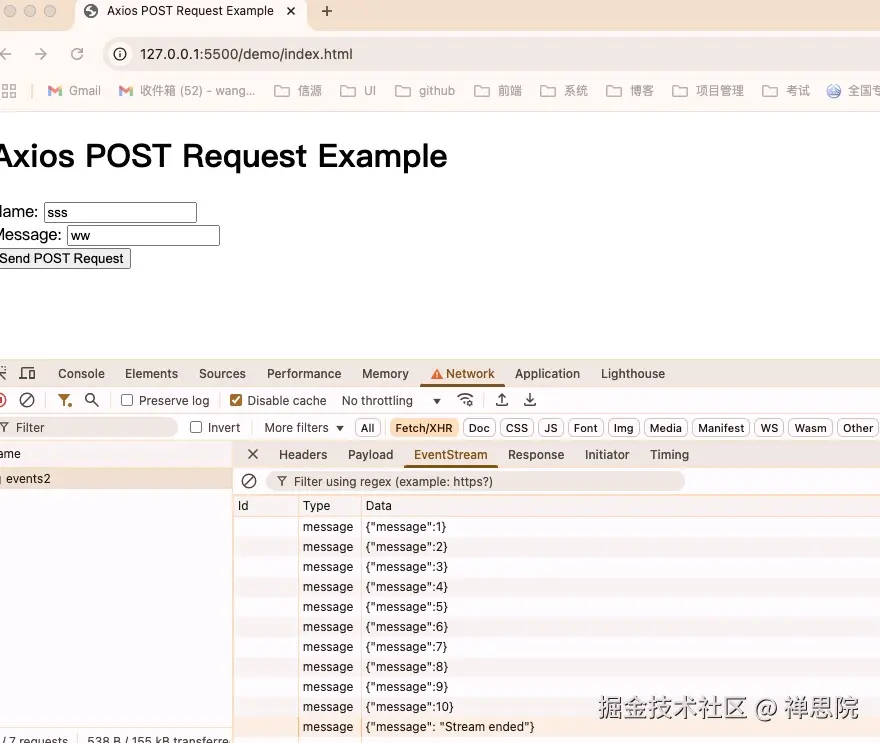Open the github bookmark folder

pos(425,91)
